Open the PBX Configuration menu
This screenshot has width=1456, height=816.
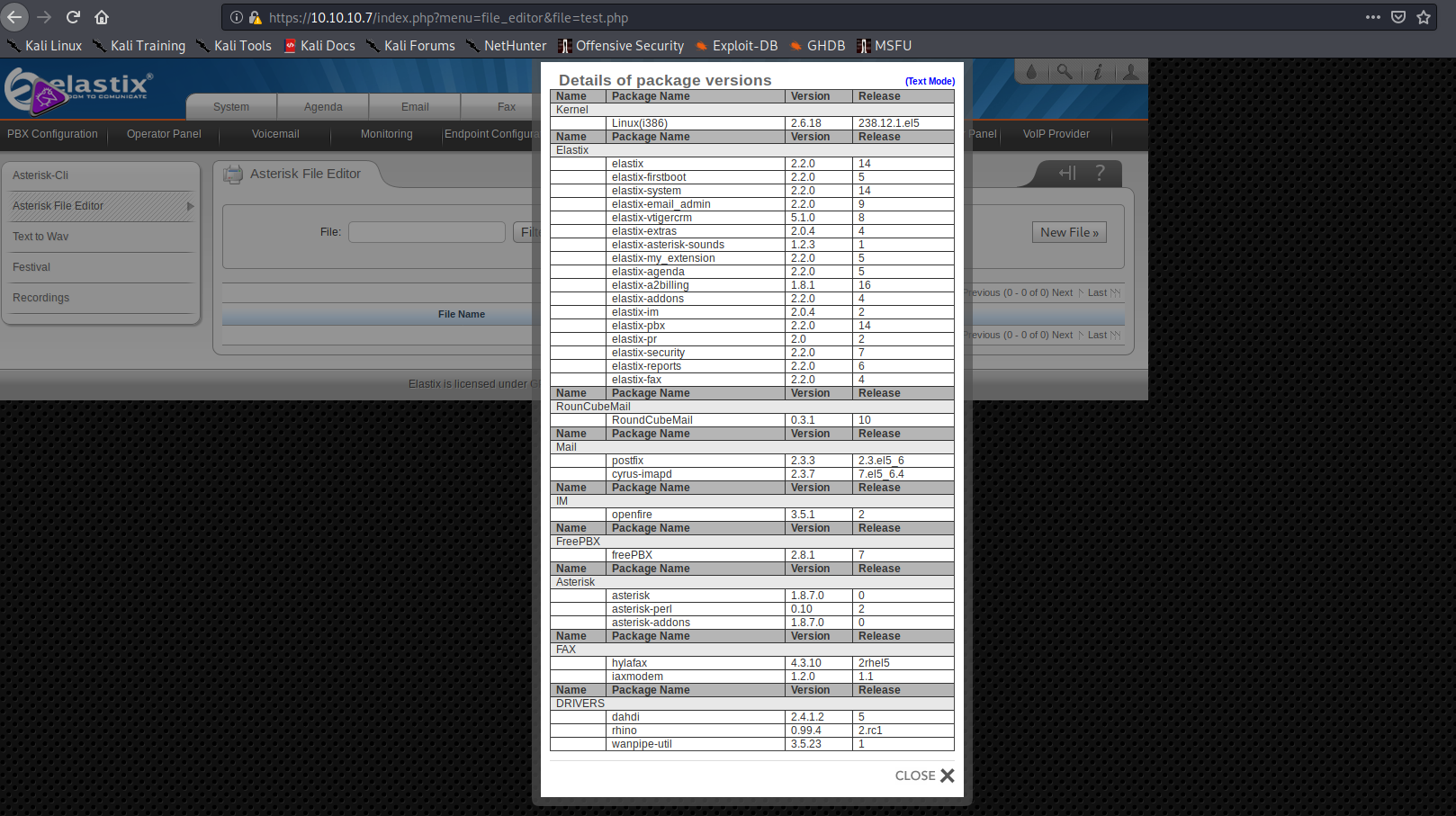52,134
